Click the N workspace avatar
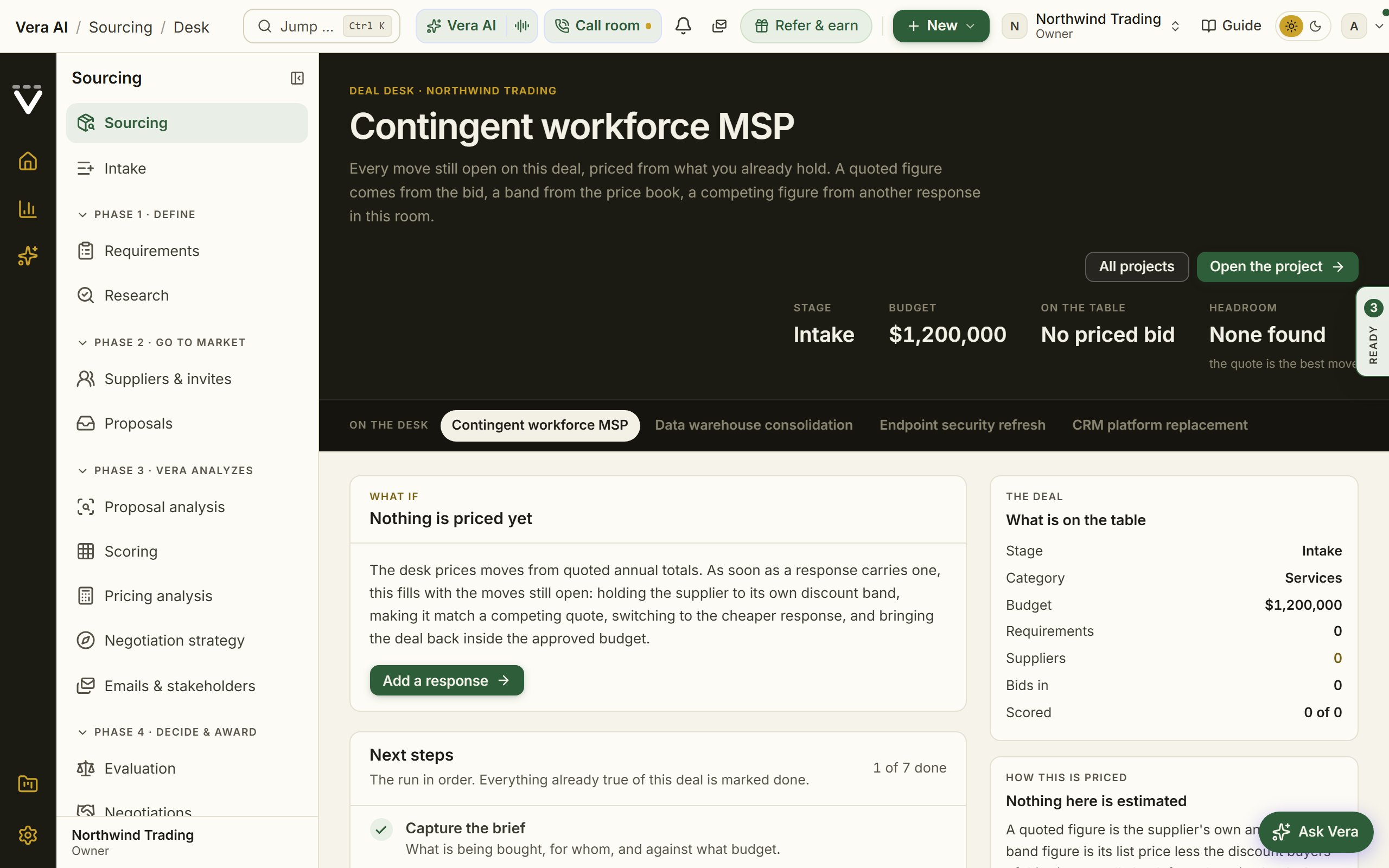Viewport: 1389px width, 868px height. [1014, 26]
